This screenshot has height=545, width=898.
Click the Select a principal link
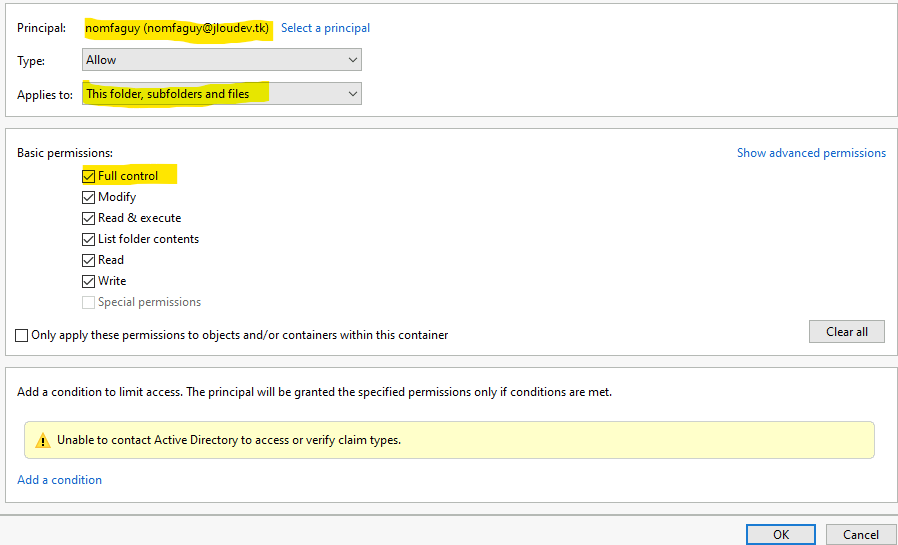tap(325, 28)
